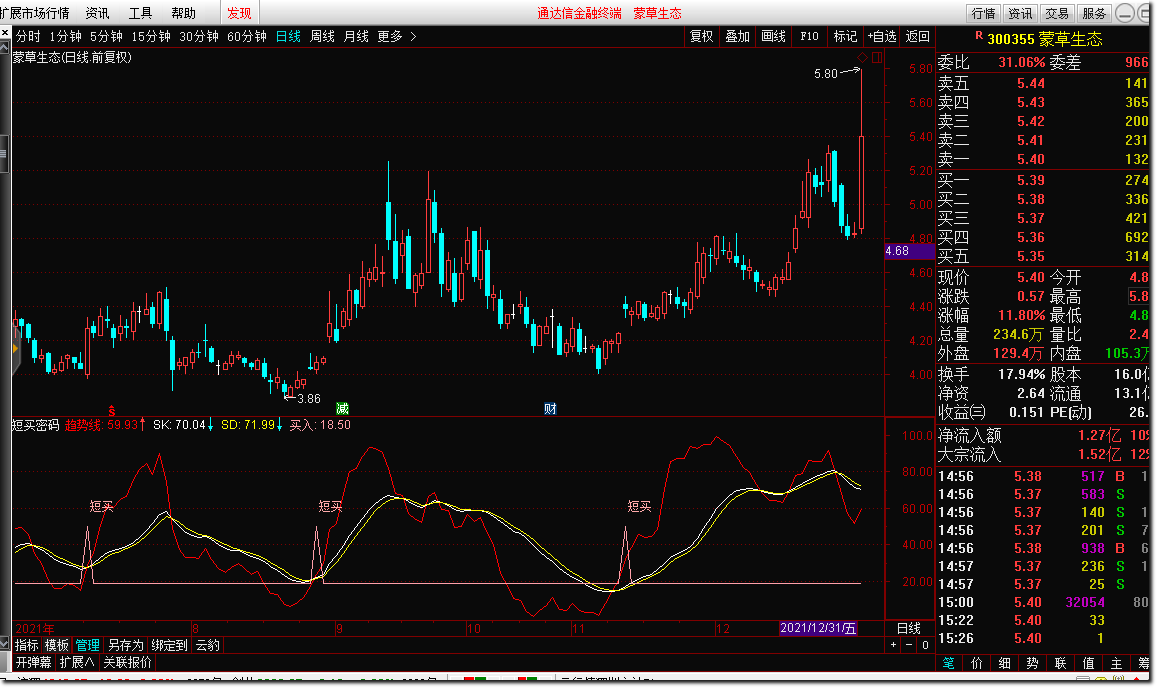The image size is (1158, 688).
Task: Expand timeframes with the > chevron after 更多
Action: (x=413, y=36)
